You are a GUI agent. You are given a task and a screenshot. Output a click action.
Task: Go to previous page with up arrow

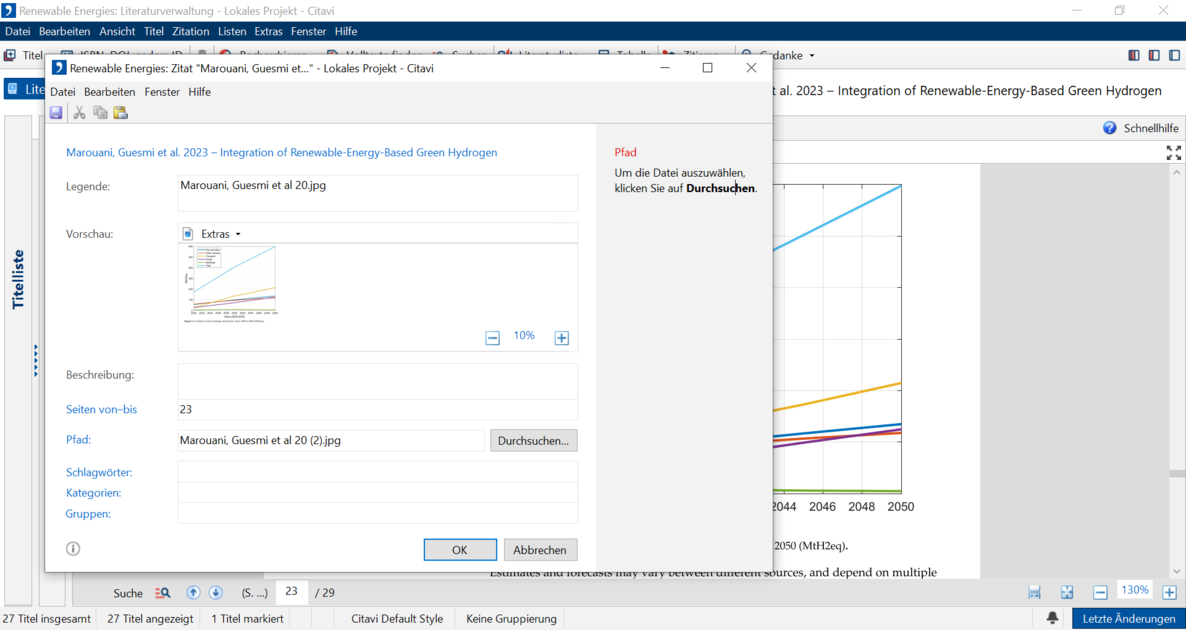[x=193, y=592]
